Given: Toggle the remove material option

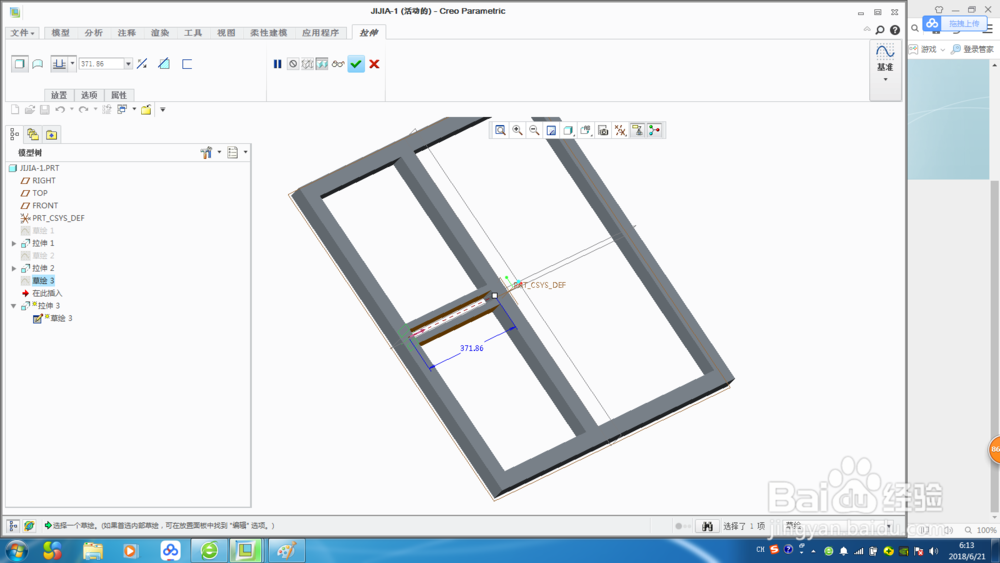Looking at the screenshot, I should [164, 64].
